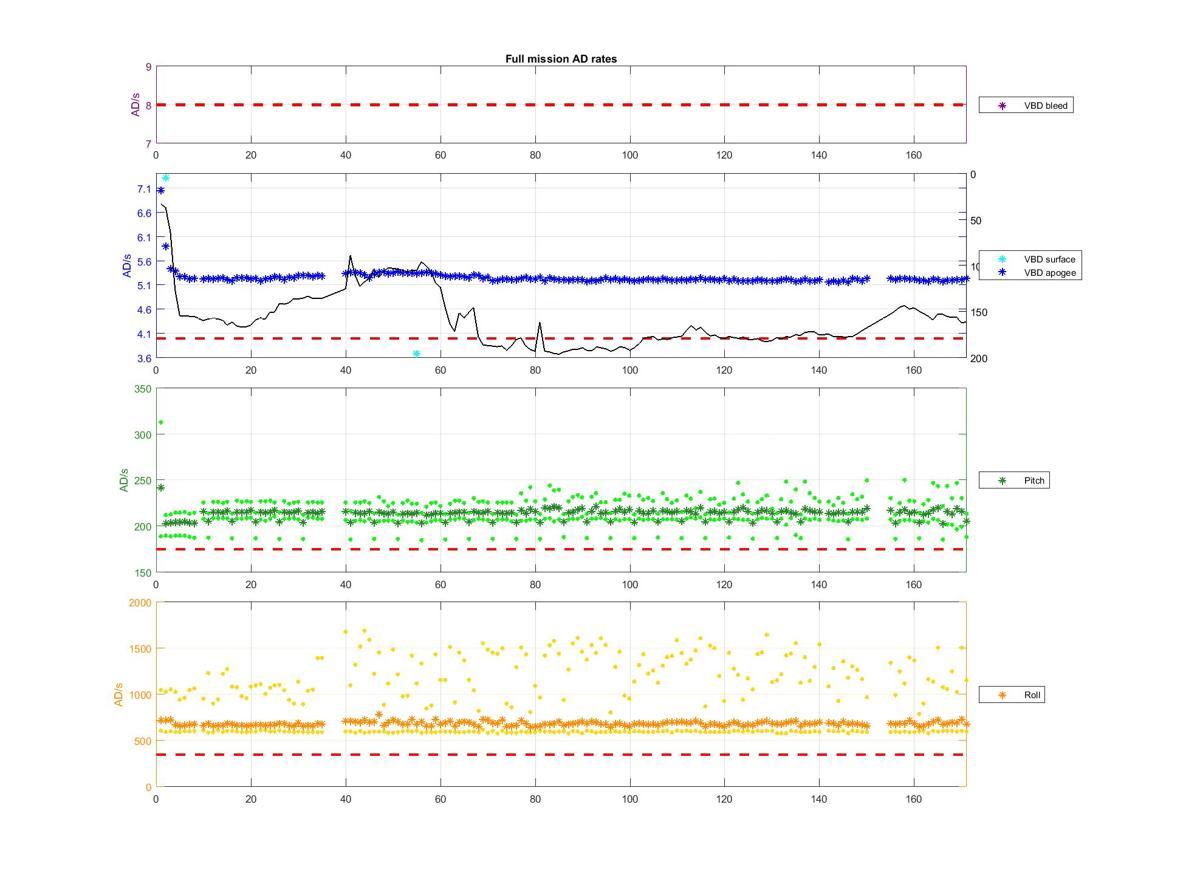This screenshot has height=885, width=1200.
Task: Click y-axis tick 1500 in Roll plot
Action: (x=140, y=649)
